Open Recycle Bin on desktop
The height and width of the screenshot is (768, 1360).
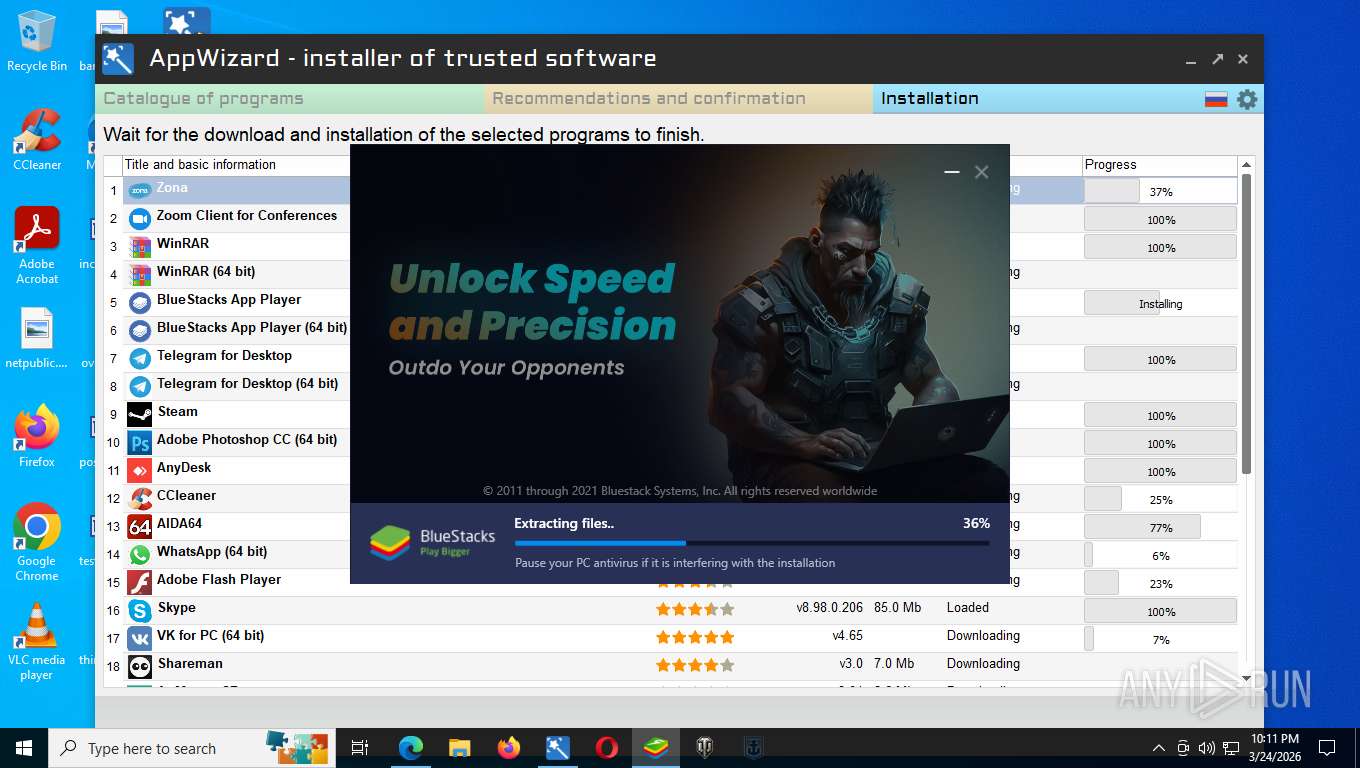click(37, 41)
